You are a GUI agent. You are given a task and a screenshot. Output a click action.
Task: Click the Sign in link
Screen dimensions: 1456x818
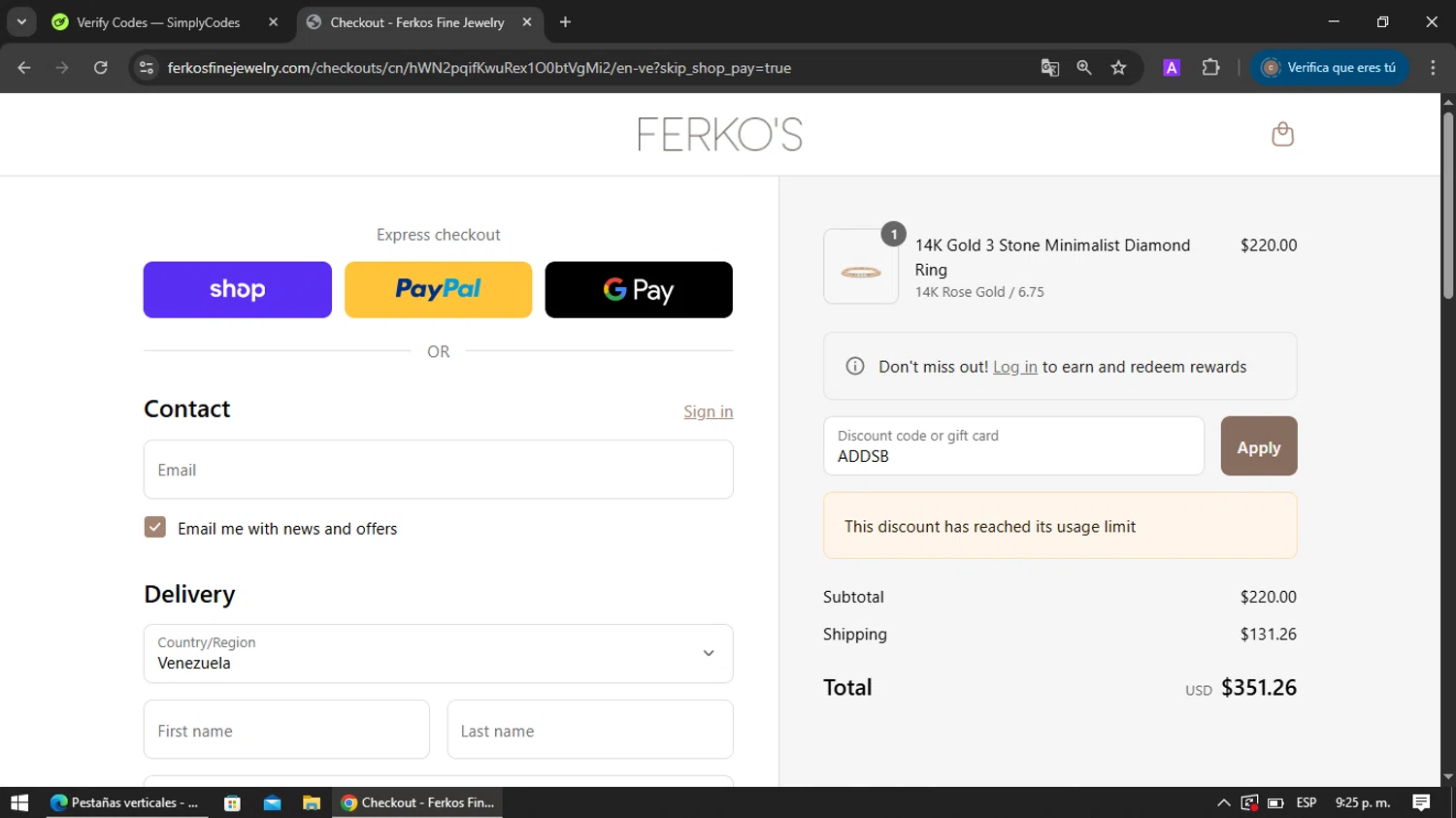(x=709, y=411)
